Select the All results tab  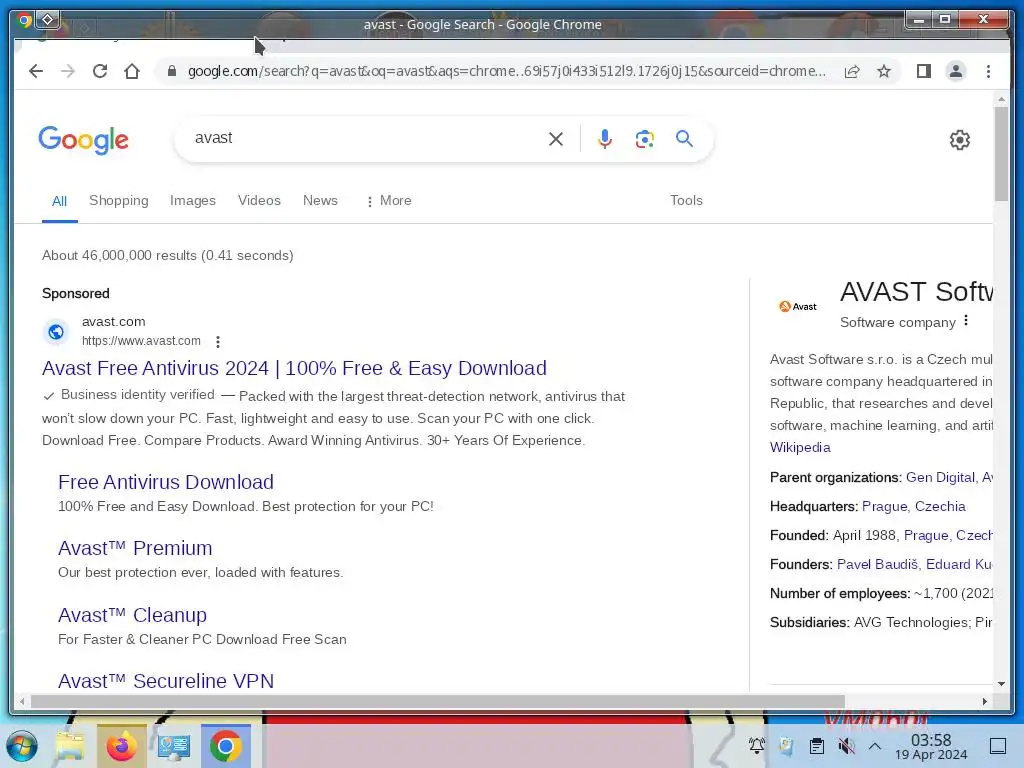[x=59, y=201]
